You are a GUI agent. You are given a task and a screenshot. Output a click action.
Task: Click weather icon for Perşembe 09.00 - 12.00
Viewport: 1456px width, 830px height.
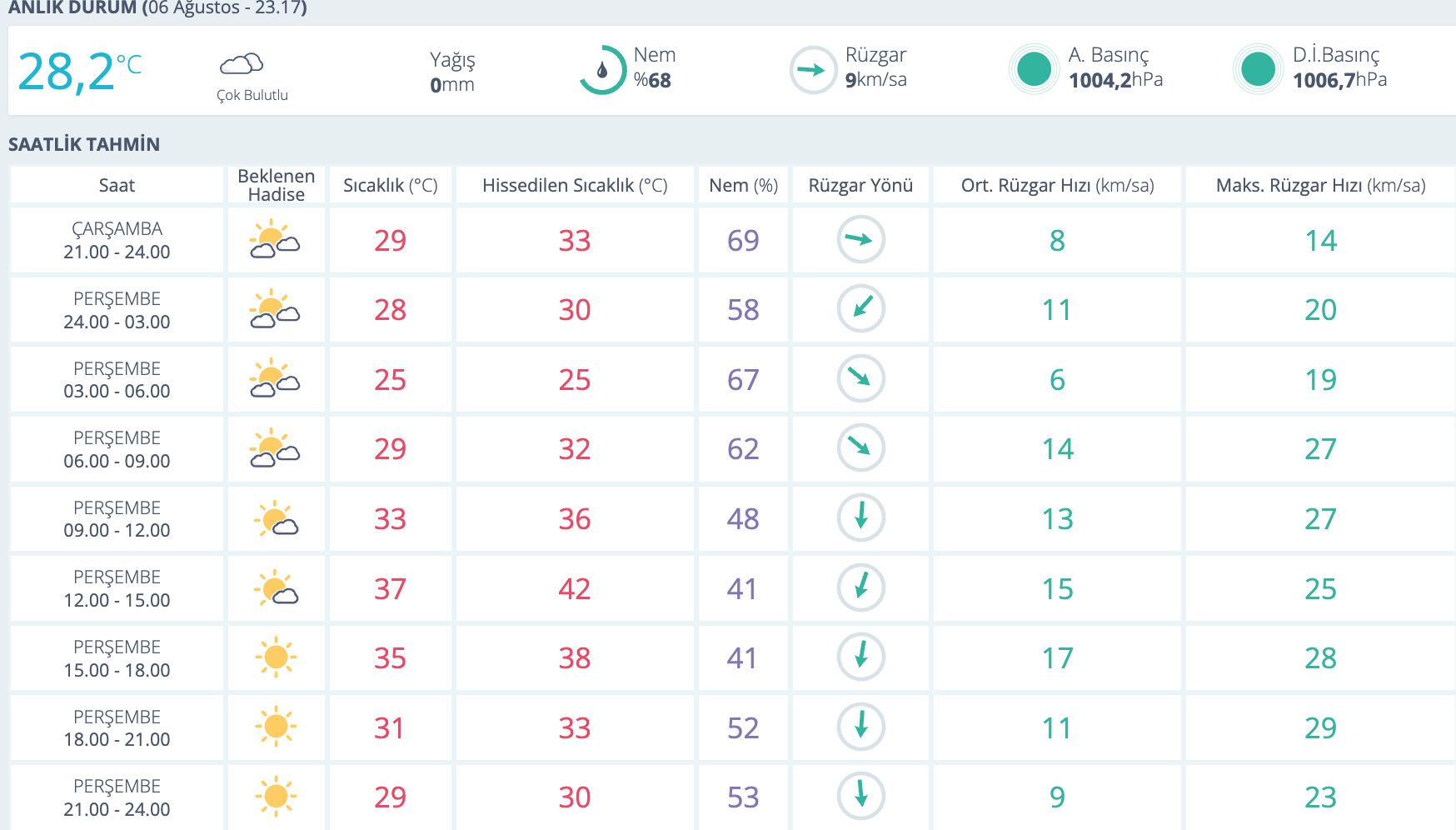pyautogui.click(x=276, y=518)
